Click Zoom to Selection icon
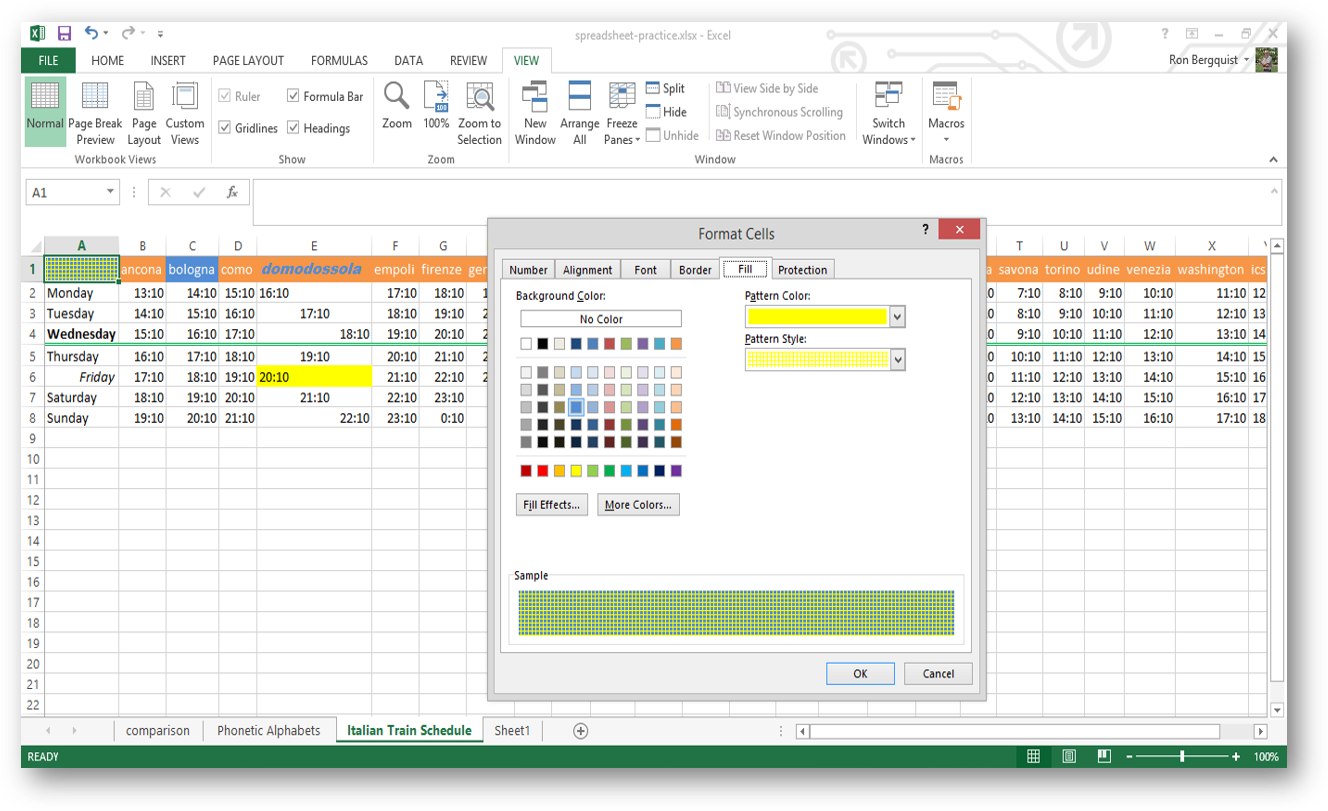The height and width of the screenshot is (811, 1328). 479,97
